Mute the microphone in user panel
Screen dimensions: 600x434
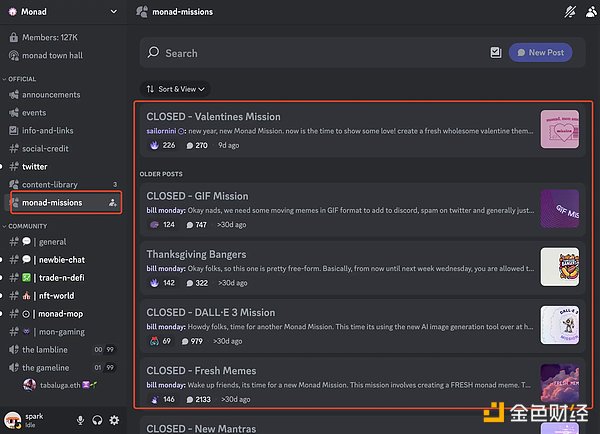click(x=80, y=420)
